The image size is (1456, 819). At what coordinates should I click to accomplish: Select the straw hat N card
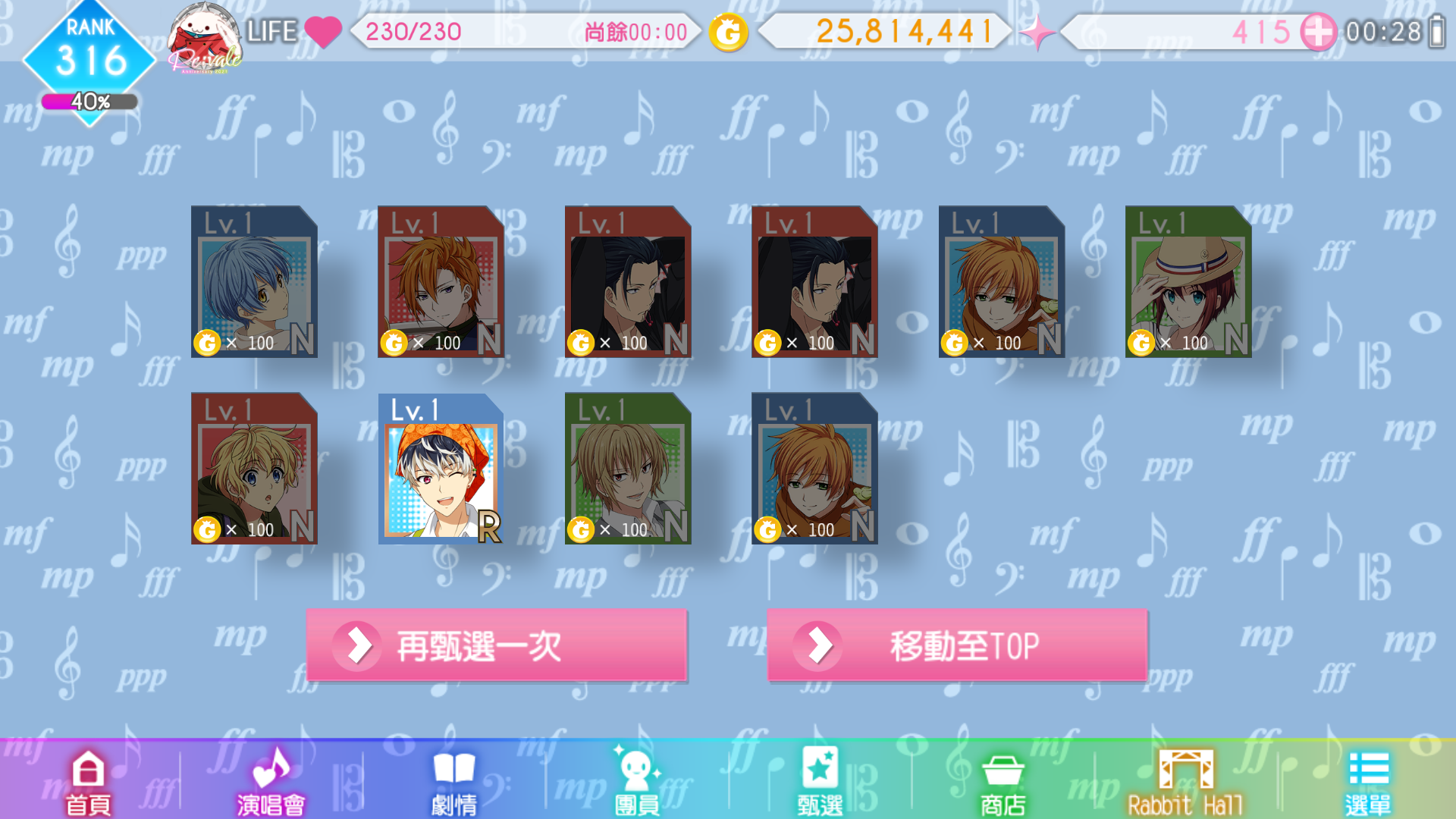pos(1188,281)
